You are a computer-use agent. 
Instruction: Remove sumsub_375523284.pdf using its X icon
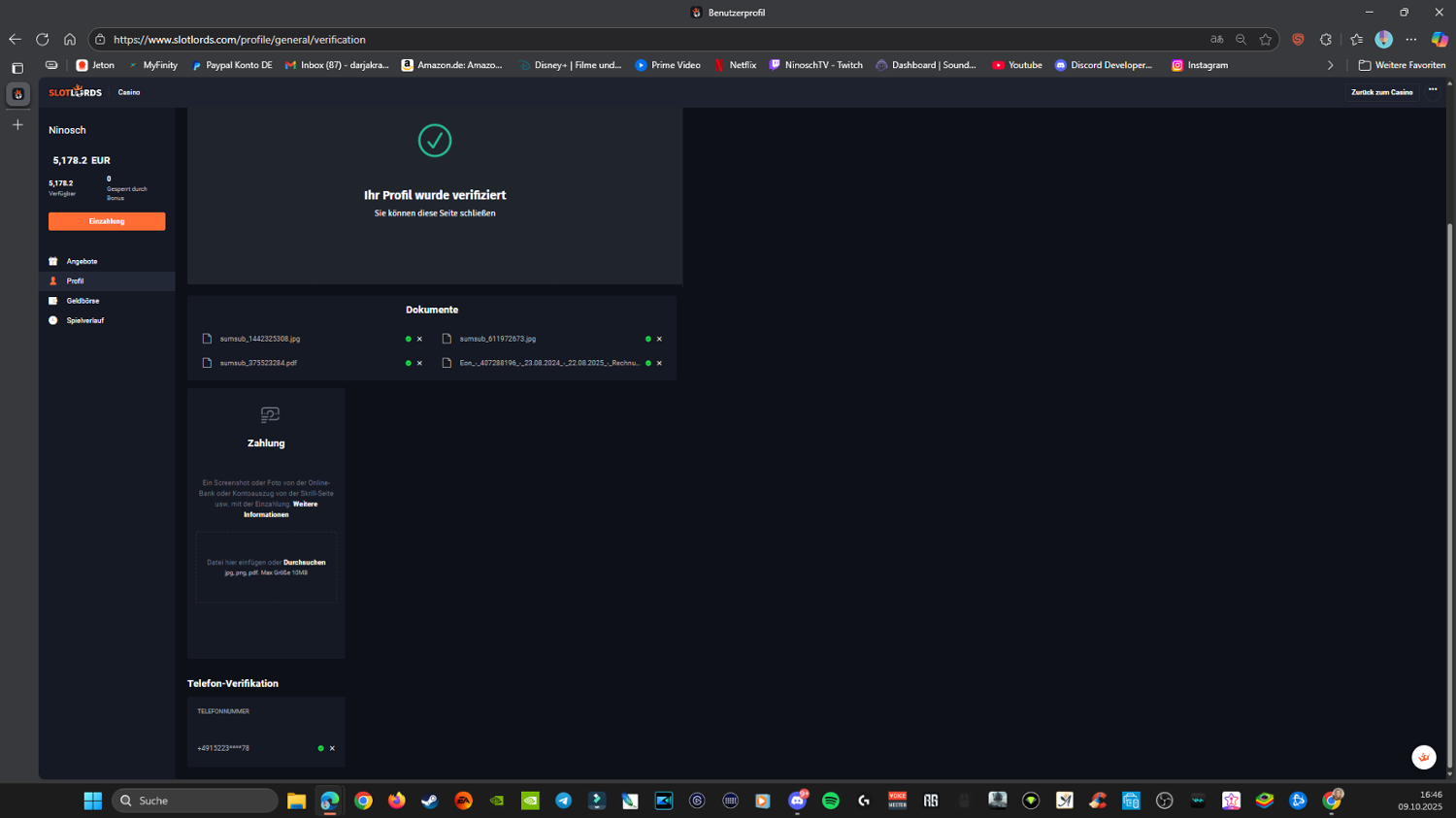(419, 363)
